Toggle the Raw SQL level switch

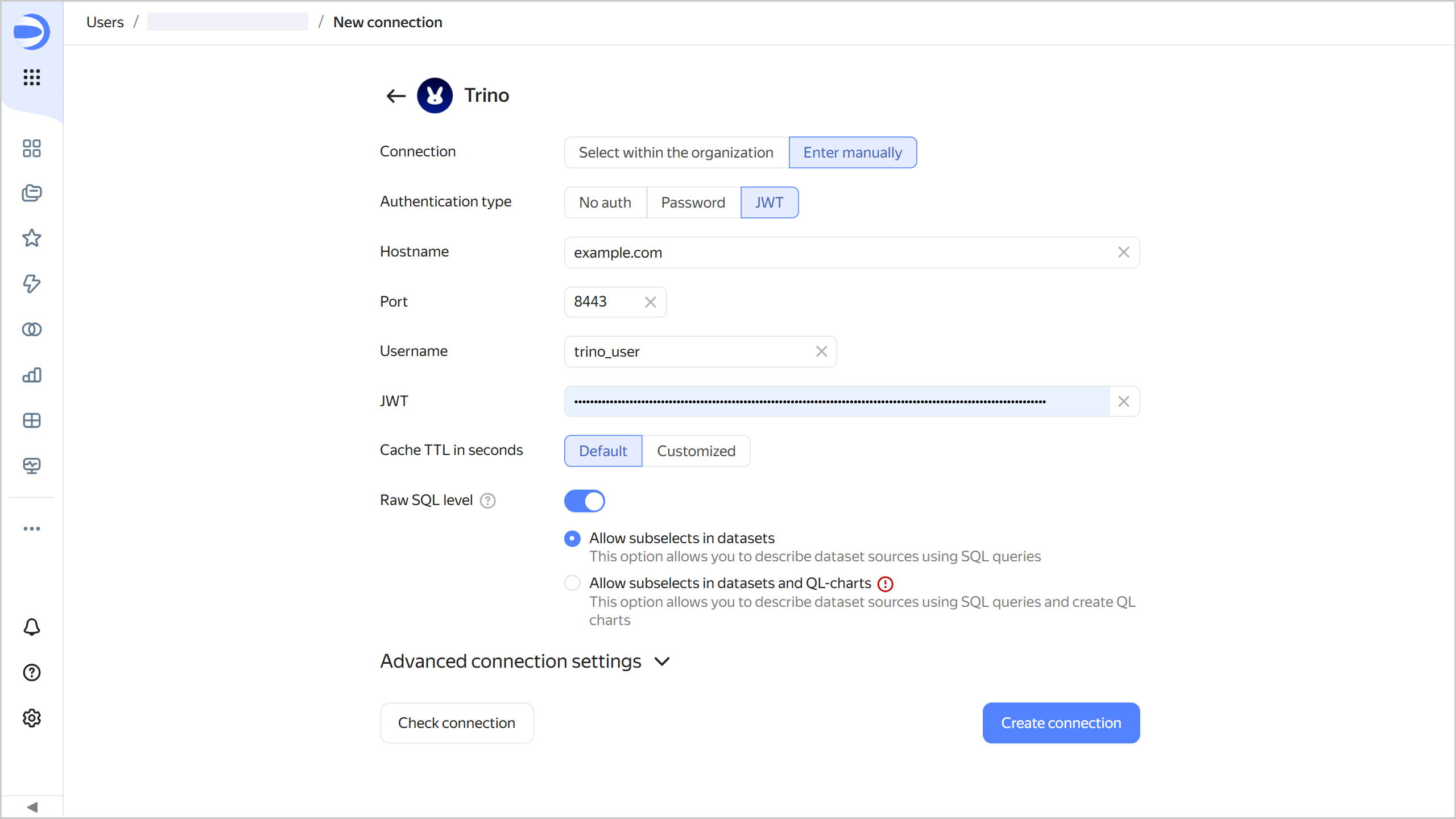click(x=584, y=500)
